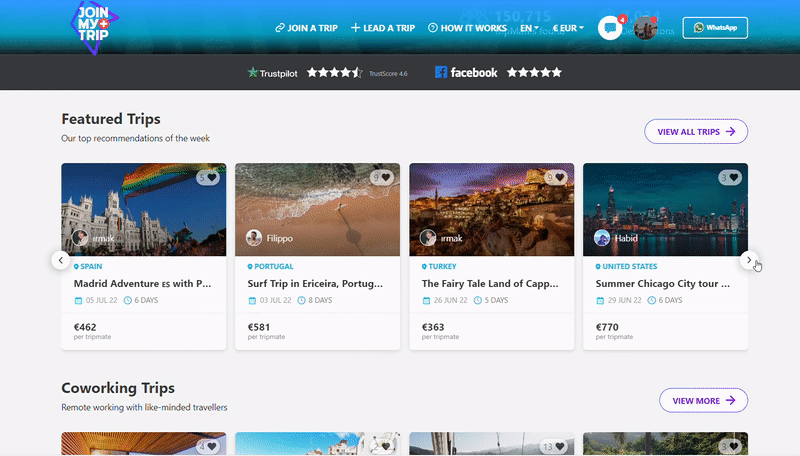
Task: Expand the EN language dropdown
Action: (x=530, y=28)
